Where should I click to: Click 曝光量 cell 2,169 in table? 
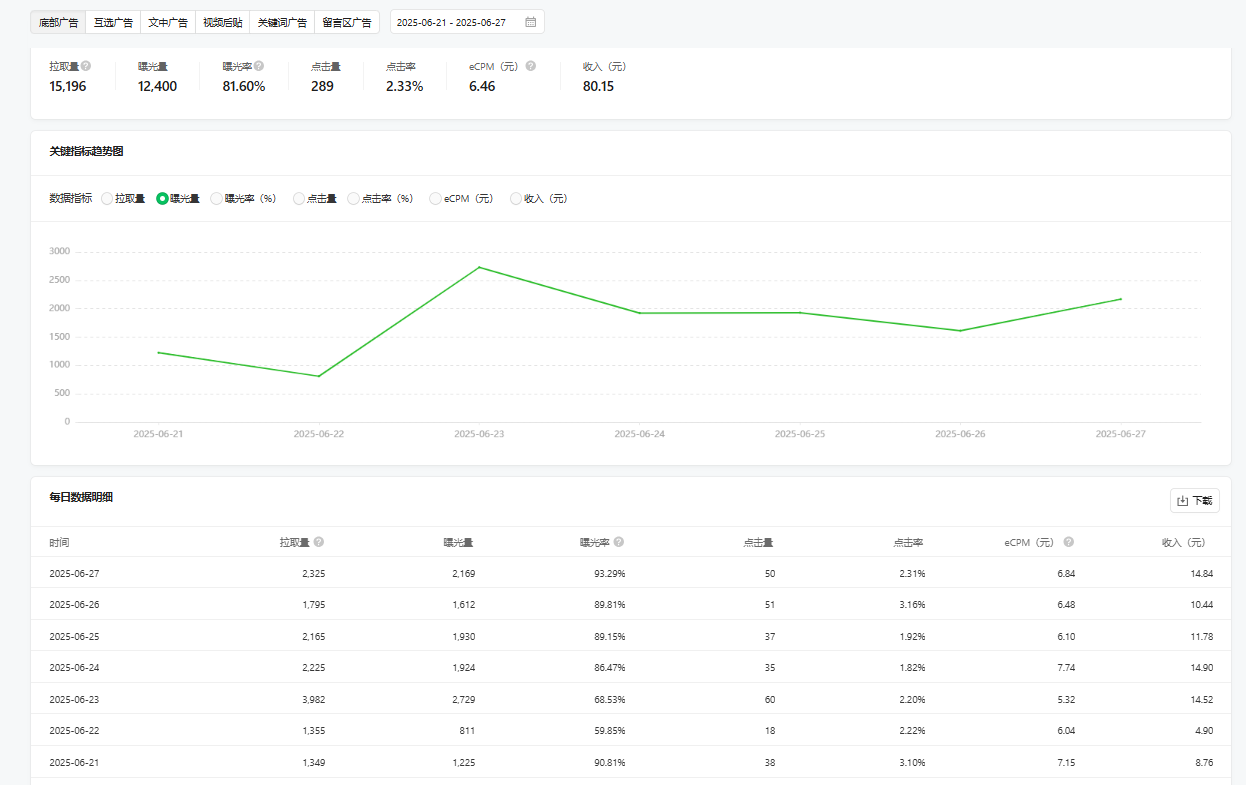click(x=463, y=574)
